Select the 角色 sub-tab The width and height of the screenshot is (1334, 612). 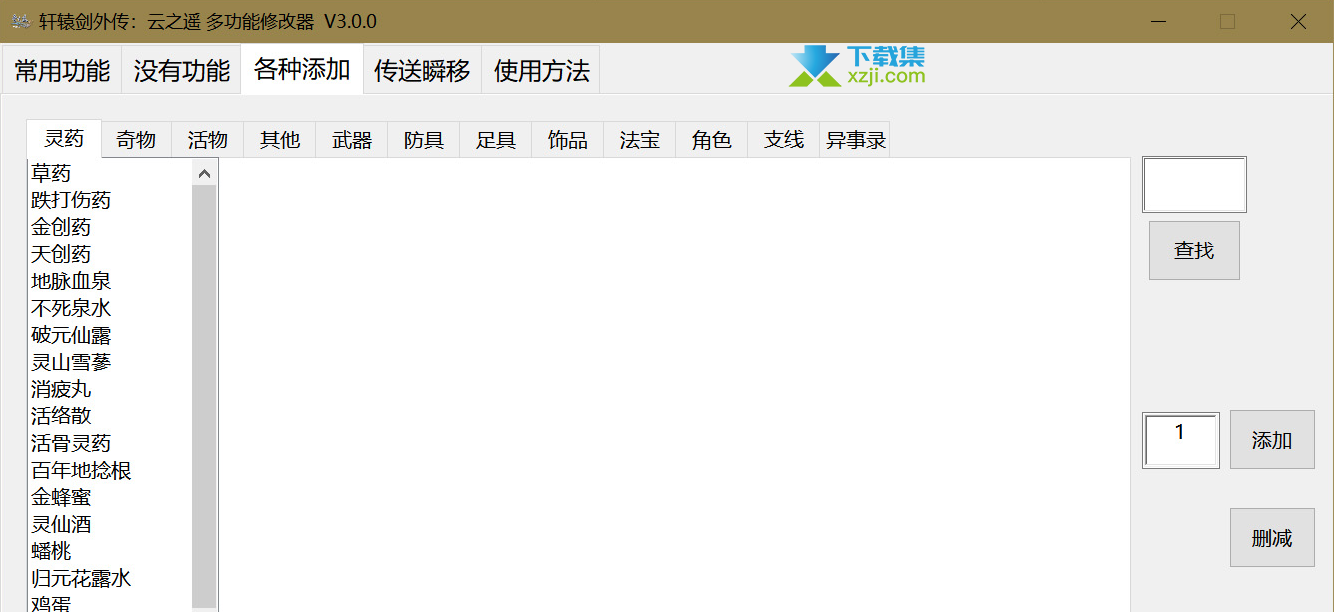click(712, 140)
